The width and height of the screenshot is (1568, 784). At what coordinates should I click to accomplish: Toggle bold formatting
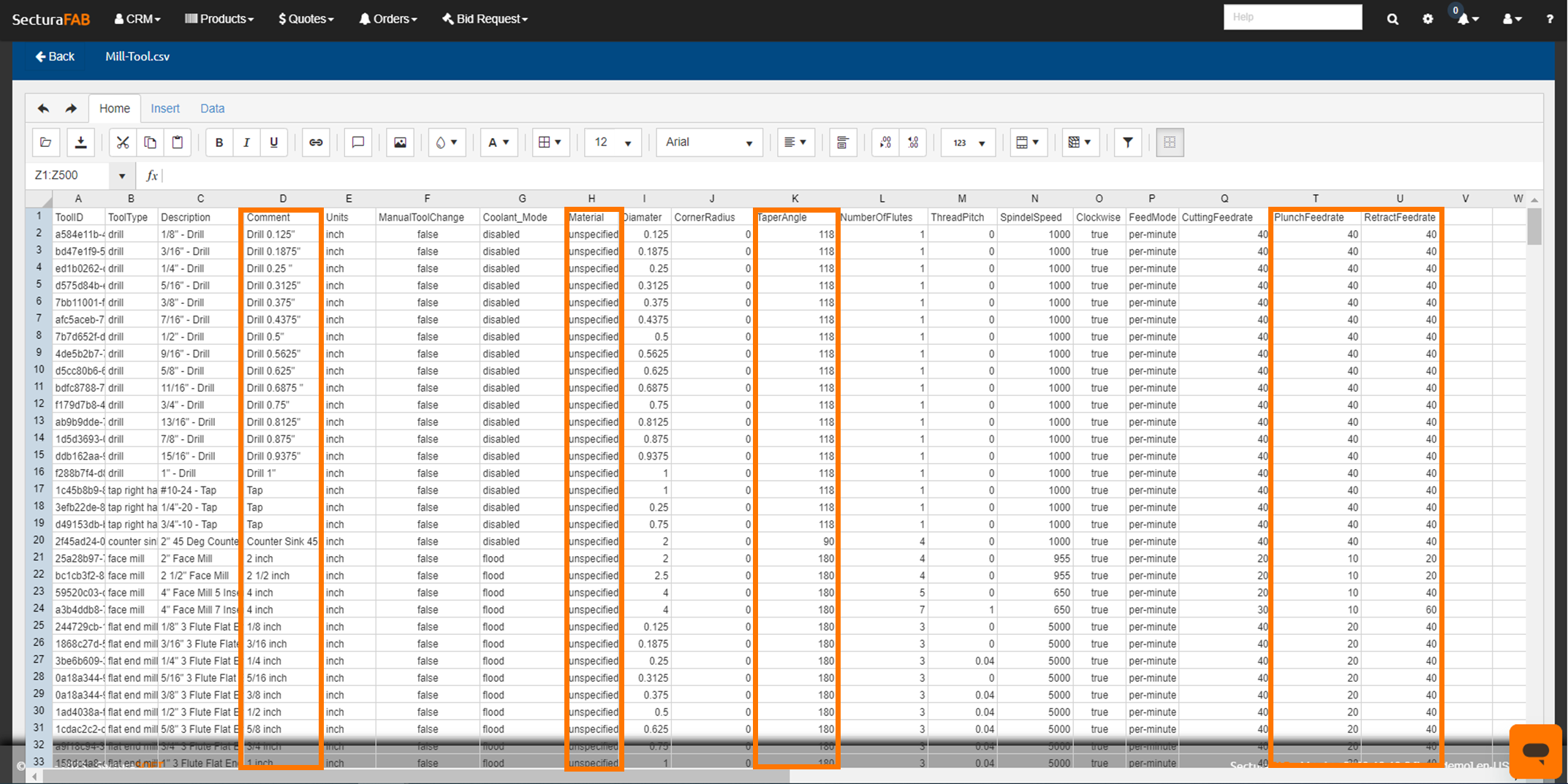(x=219, y=142)
